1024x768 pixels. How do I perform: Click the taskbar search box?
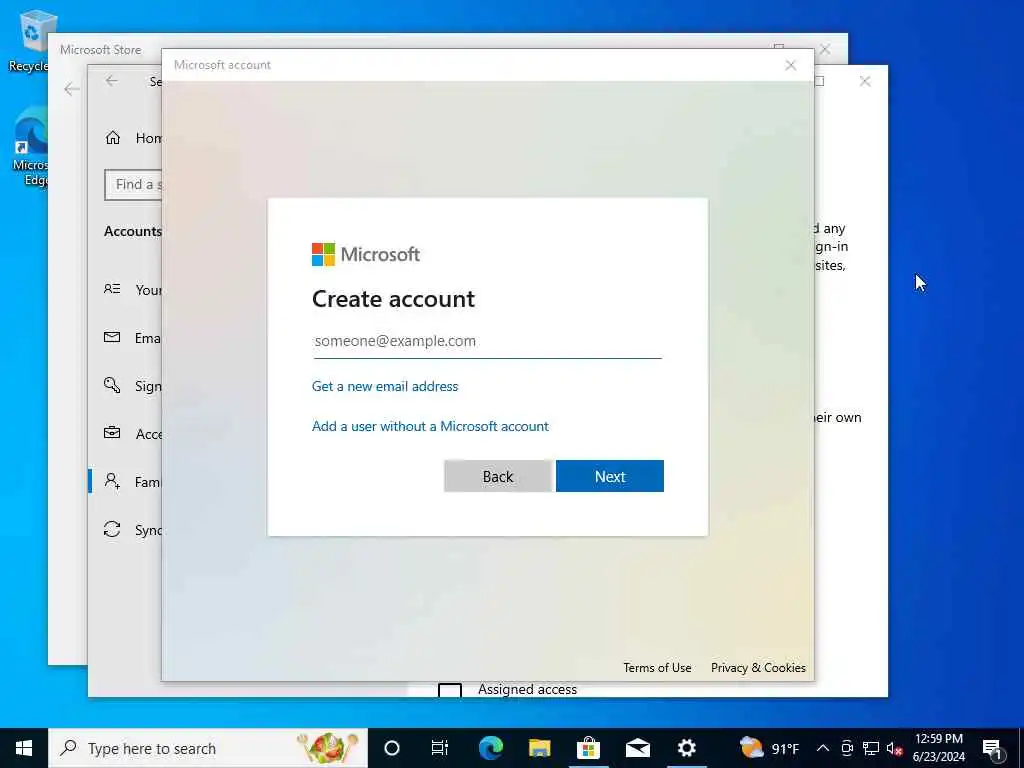pos(208,748)
